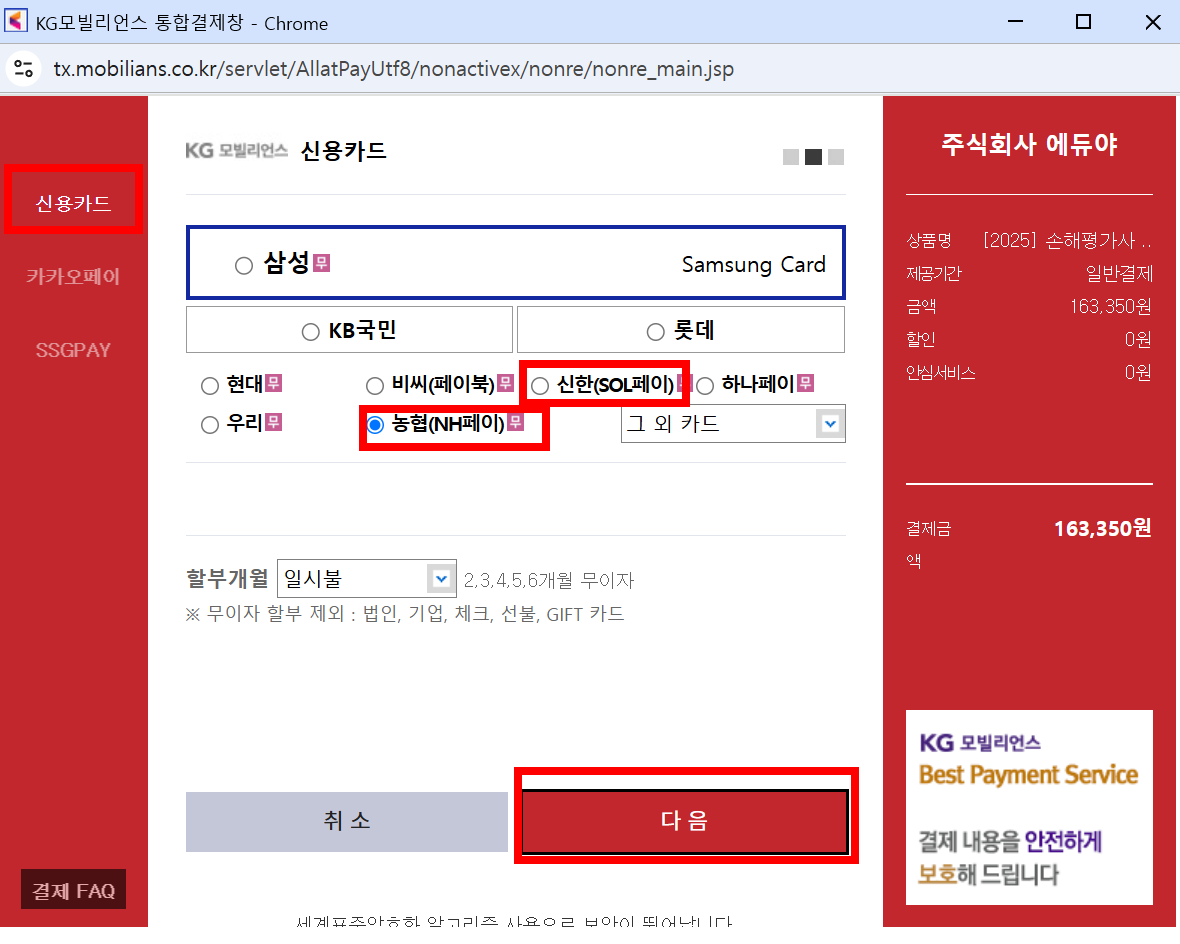Click the 무 badge next to 비씨(페이북)
Viewport: 1180px width, 944px height.
(x=505, y=383)
